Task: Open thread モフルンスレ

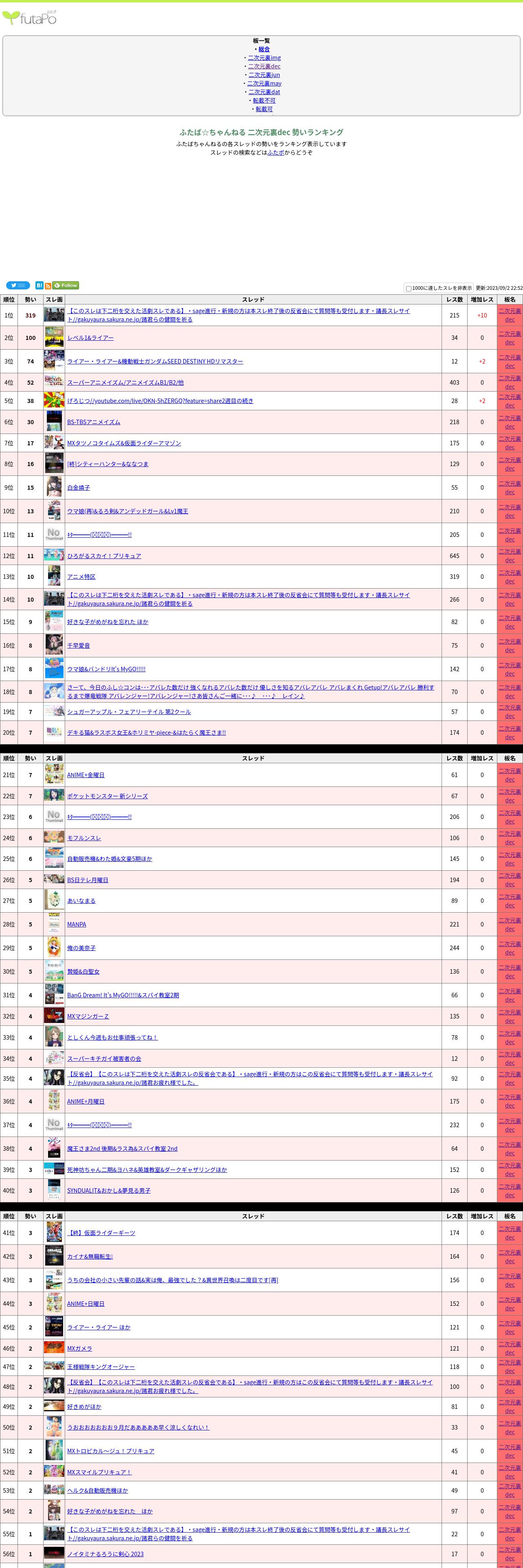Action: [x=84, y=838]
